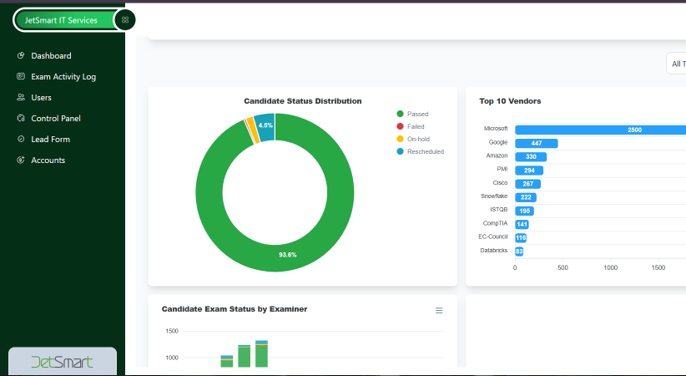Click the Amazon bar showing 330
The height and width of the screenshot is (376, 686).
tap(531, 157)
